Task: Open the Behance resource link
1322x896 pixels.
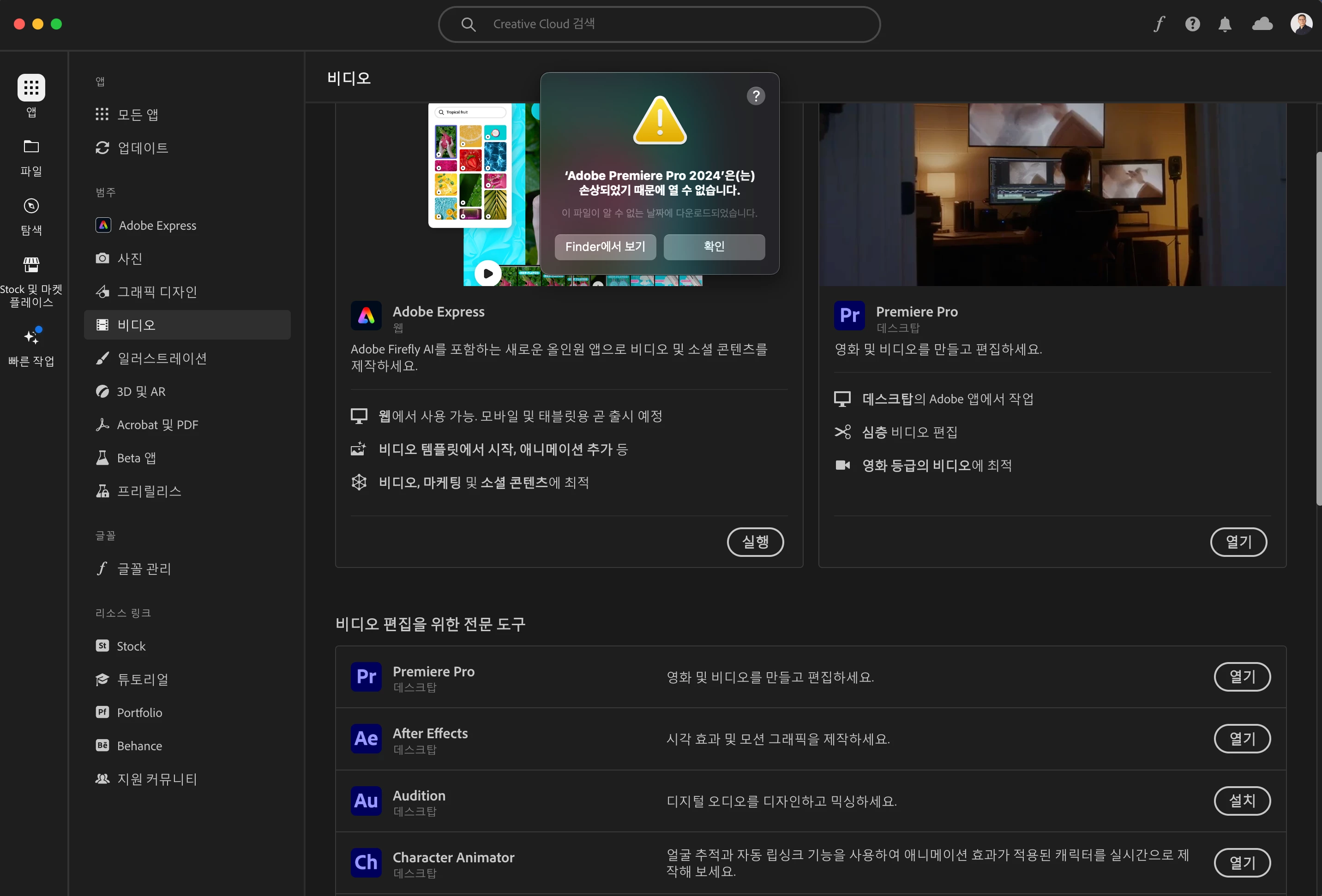Action: pyautogui.click(x=139, y=746)
